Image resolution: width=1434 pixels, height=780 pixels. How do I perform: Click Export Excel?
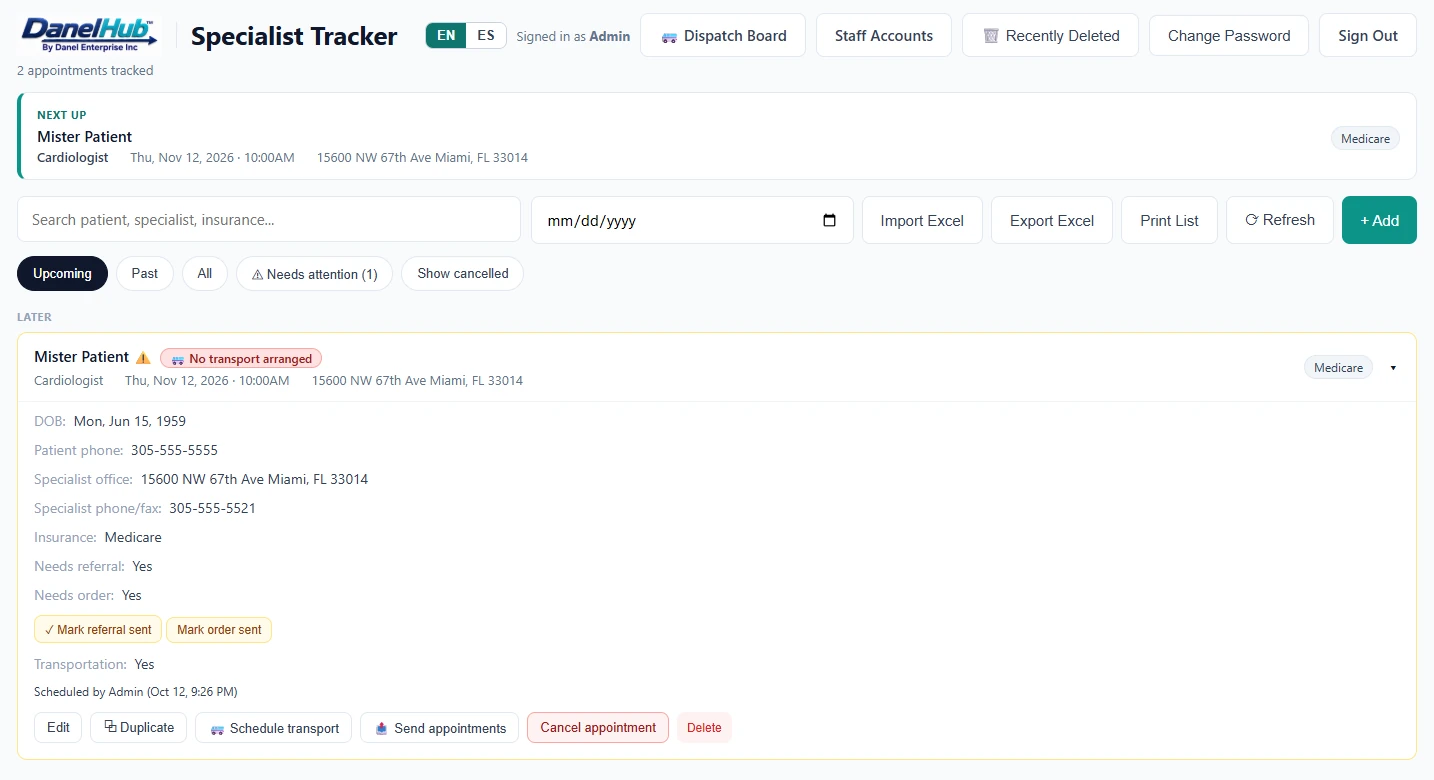tap(1052, 220)
